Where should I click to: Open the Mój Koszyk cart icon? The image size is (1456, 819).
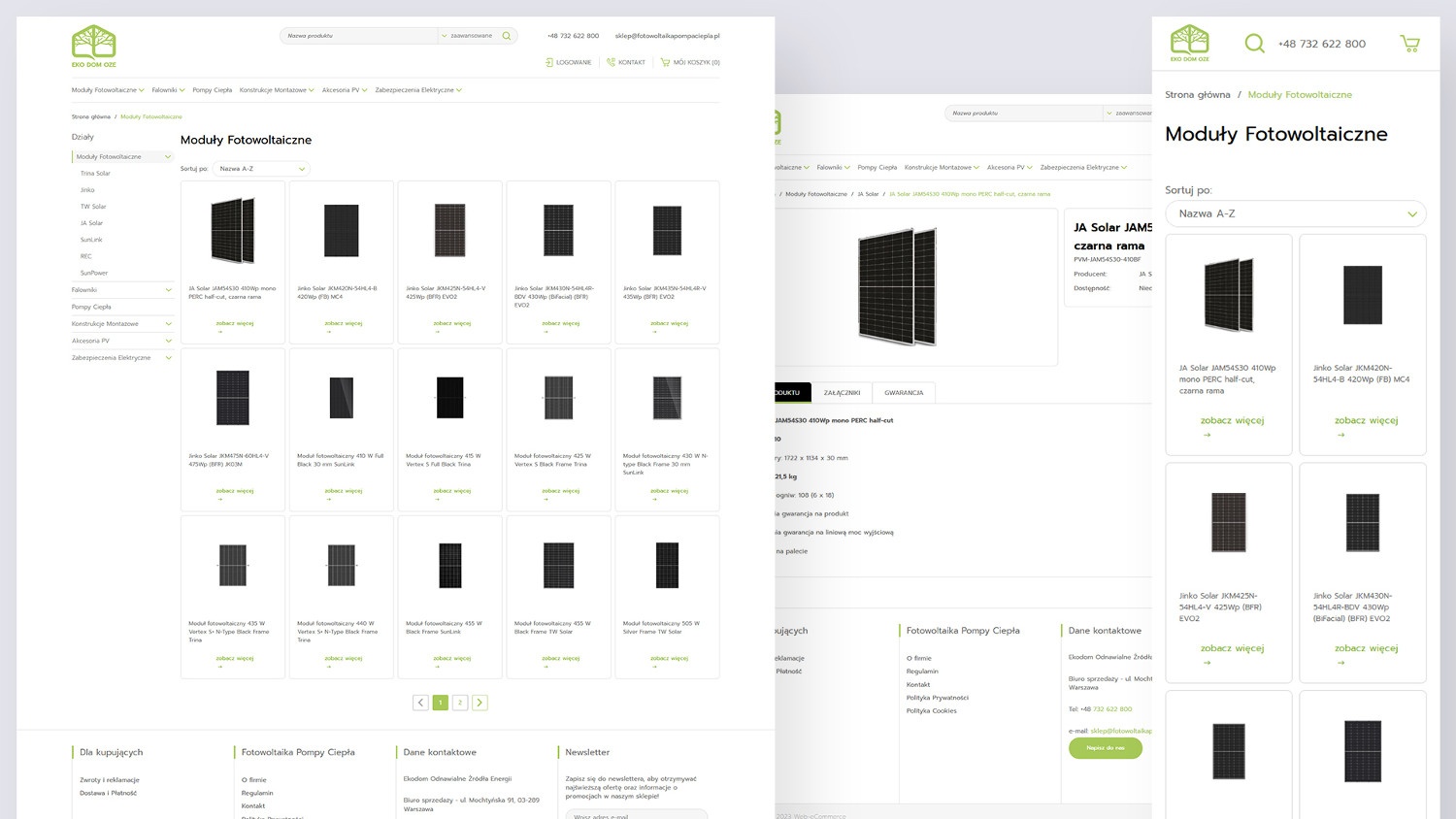pos(665,62)
